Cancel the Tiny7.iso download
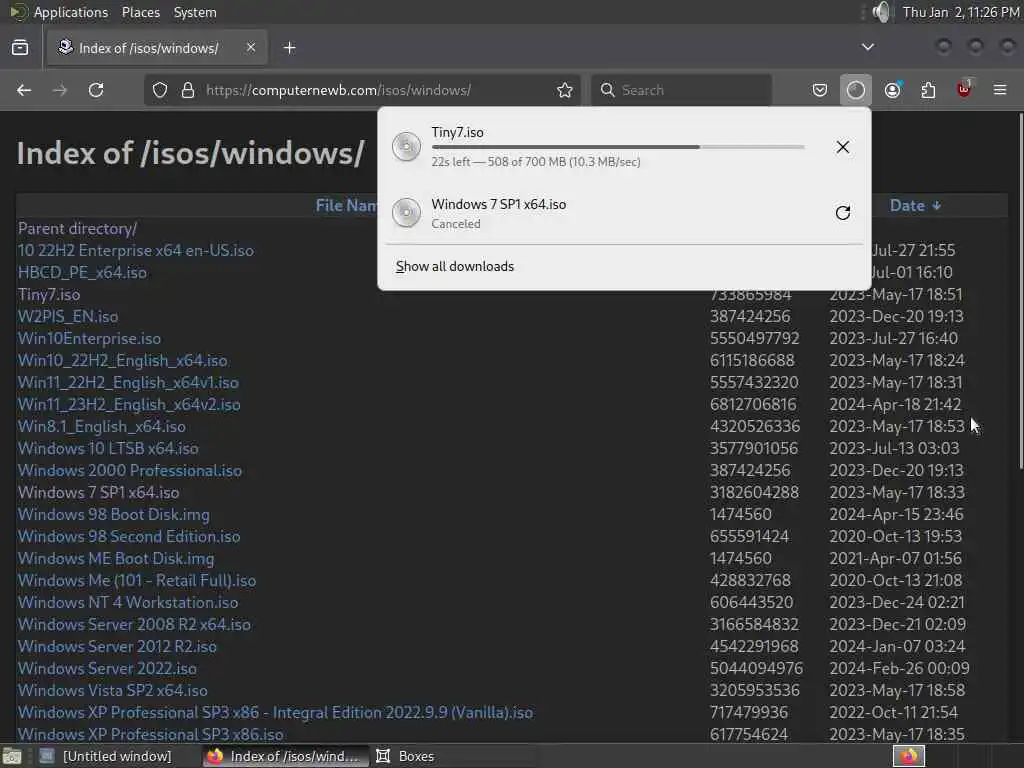1024x768 pixels. tap(842, 147)
